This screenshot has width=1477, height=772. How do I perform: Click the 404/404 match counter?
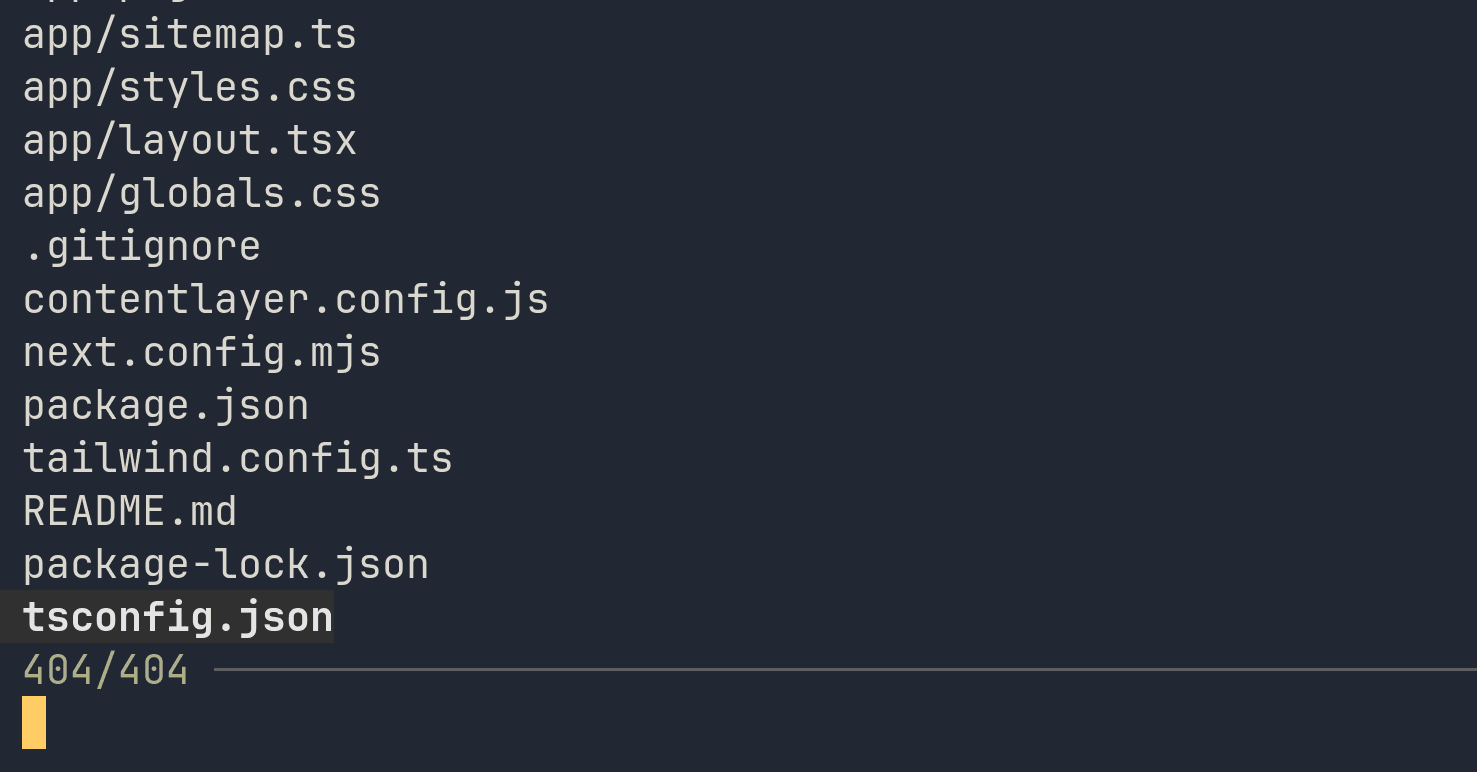(x=105, y=671)
